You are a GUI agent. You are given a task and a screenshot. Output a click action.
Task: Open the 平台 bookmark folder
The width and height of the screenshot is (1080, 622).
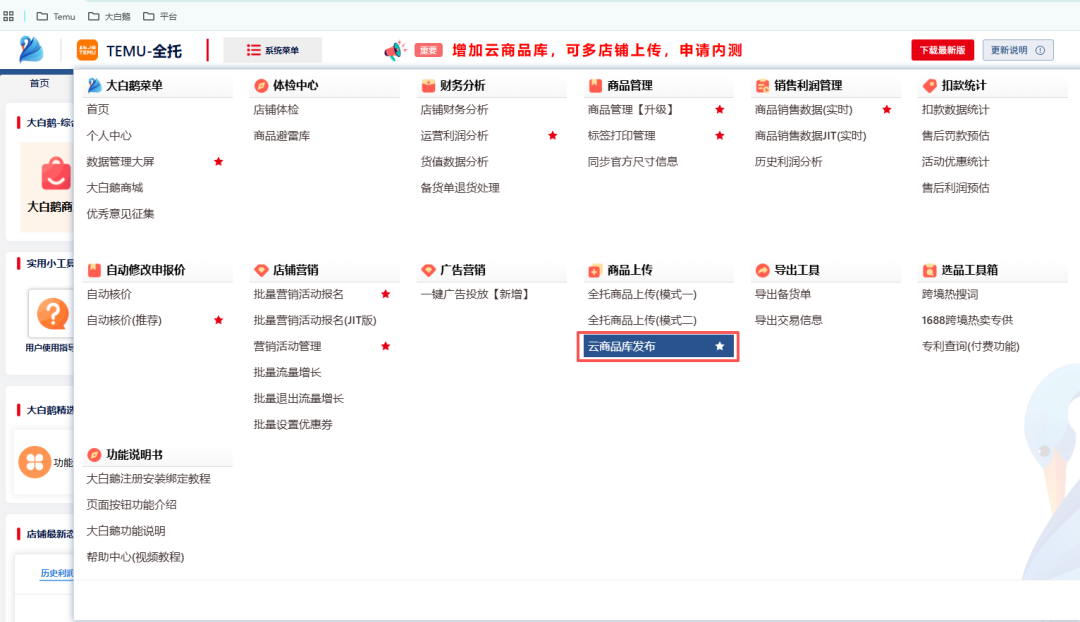[160, 16]
